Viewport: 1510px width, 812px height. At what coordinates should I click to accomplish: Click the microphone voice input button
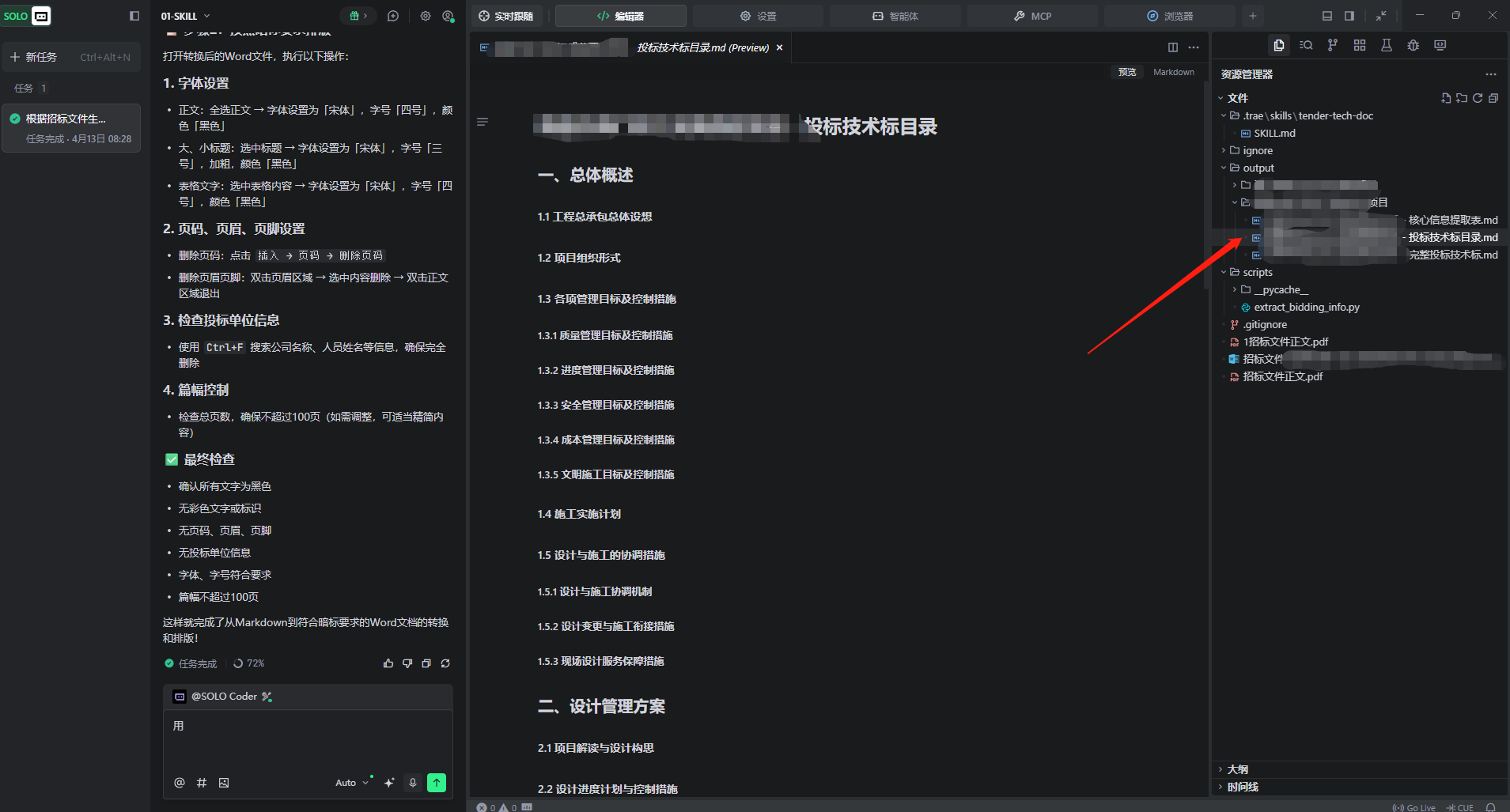tap(412, 783)
